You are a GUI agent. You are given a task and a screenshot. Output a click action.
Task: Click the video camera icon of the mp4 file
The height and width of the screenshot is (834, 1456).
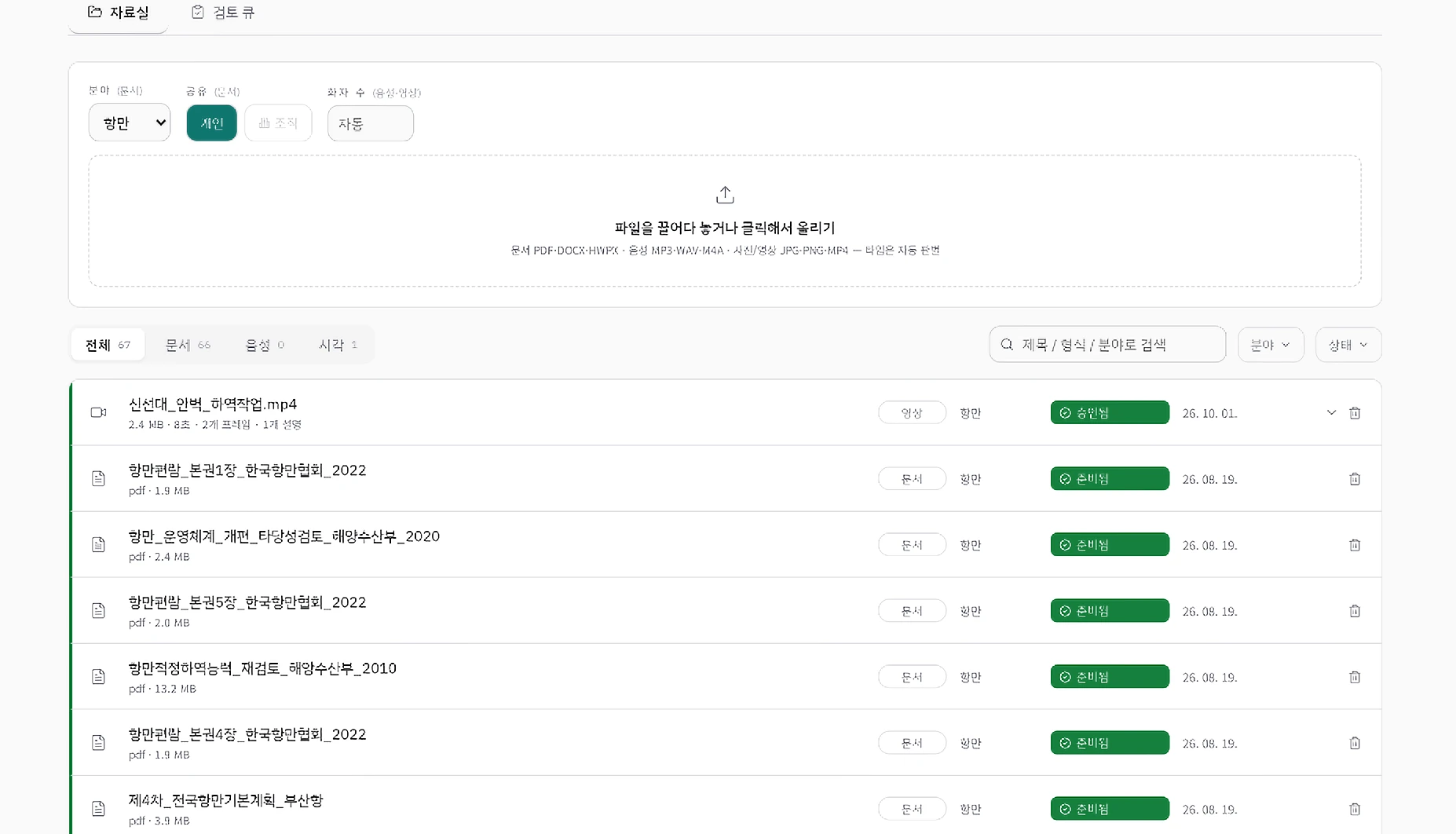(98, 412)
